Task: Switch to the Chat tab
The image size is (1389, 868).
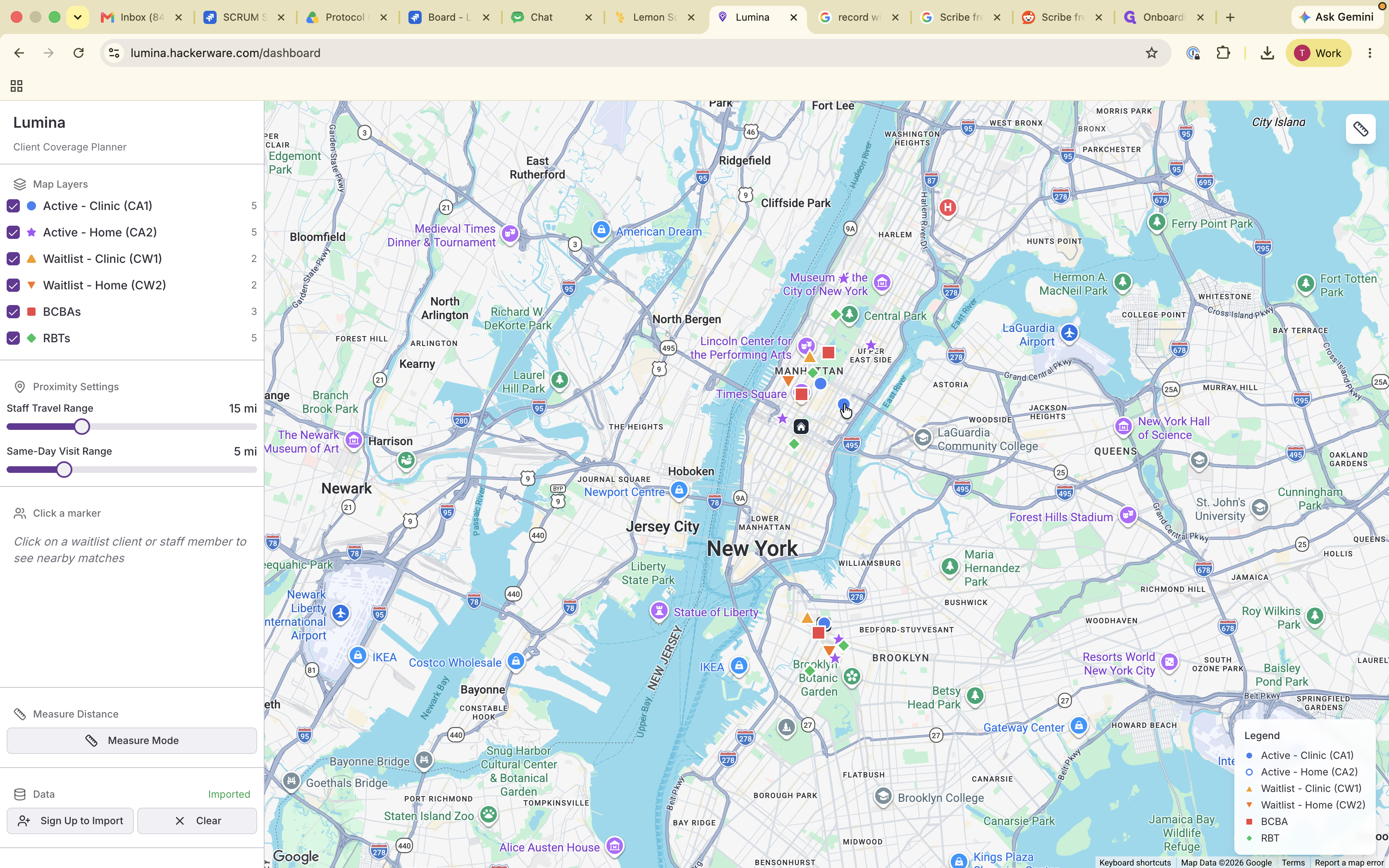Action: pyautogui.click(x=551, y=17)
